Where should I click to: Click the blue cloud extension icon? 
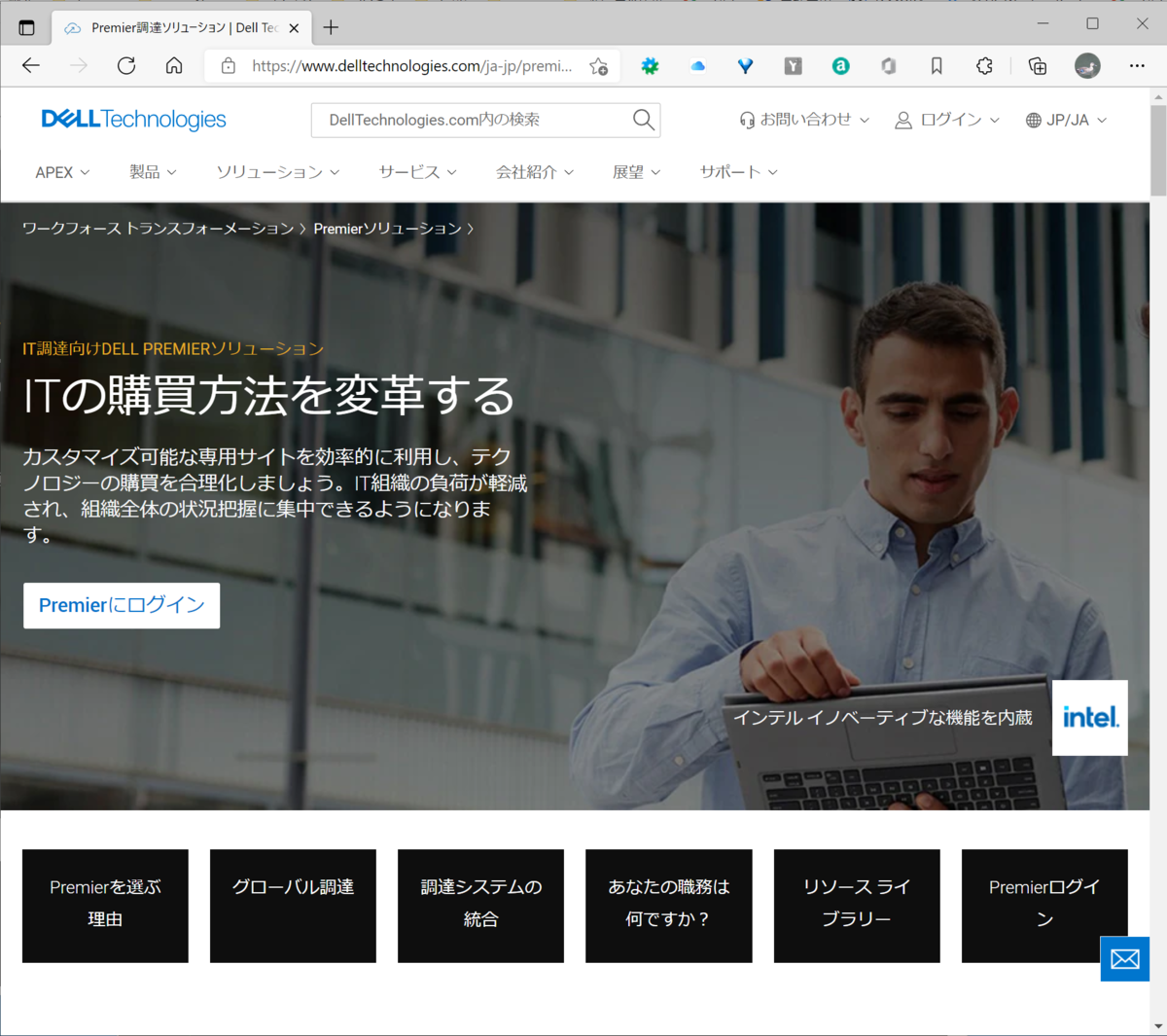tap(697, 66)
